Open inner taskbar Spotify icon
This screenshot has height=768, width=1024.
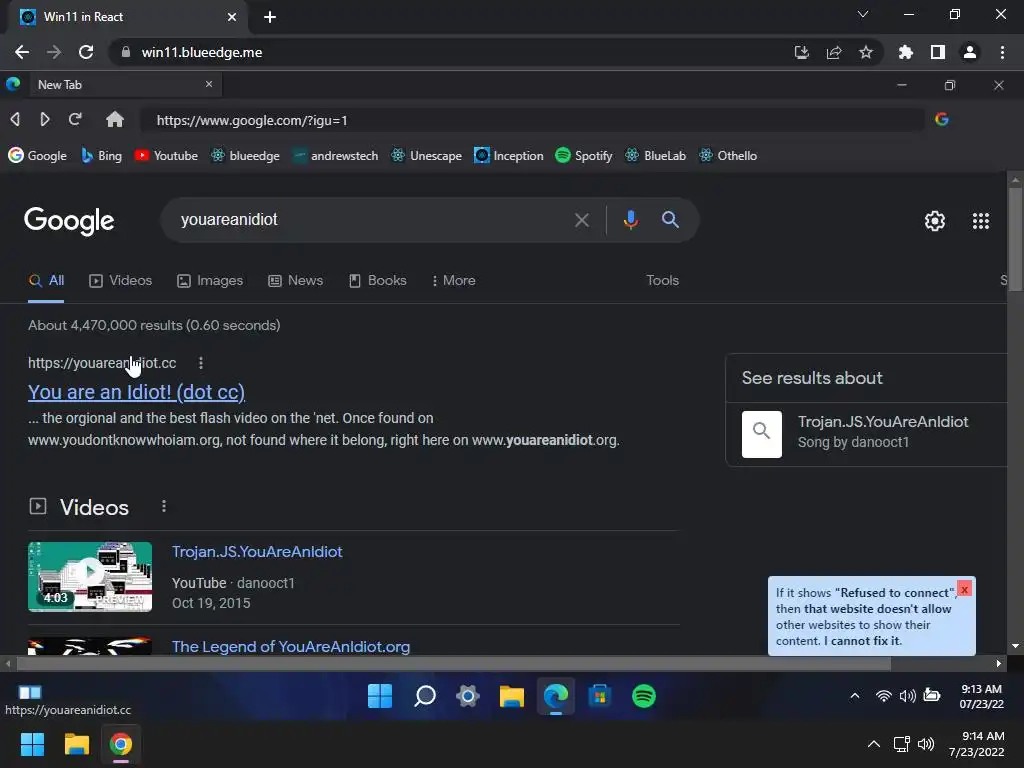pos(644,696)
